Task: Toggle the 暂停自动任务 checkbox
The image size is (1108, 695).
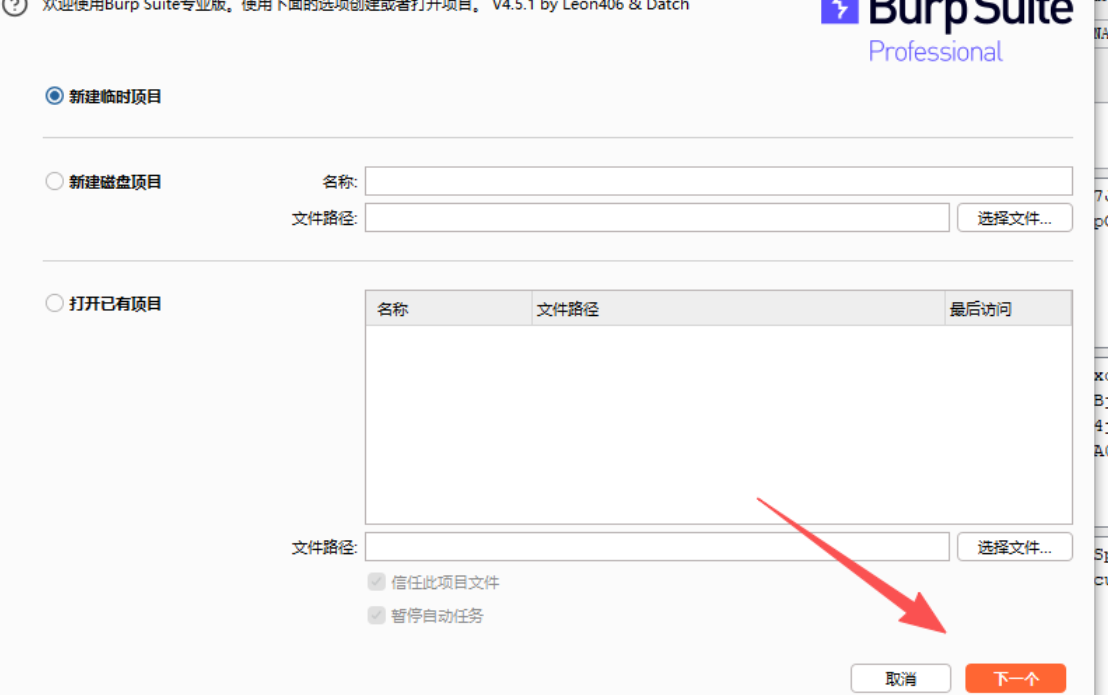Action: (x=377, y=616)
